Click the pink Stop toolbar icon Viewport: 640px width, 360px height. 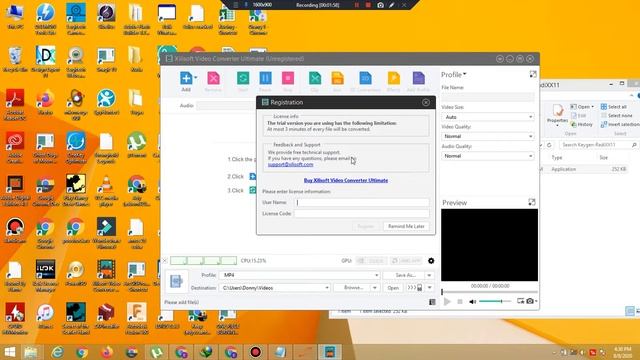pos(288,78)
